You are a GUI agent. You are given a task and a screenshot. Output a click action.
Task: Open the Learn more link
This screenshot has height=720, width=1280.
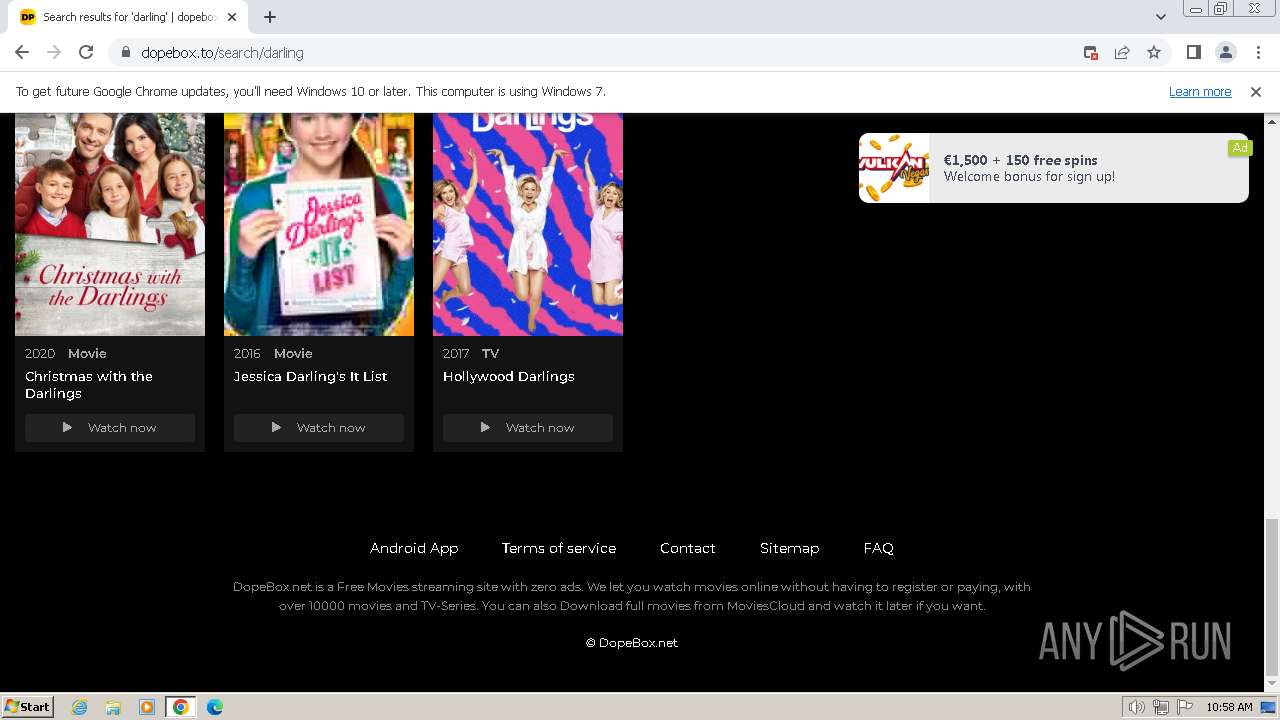coord(1200,91)
